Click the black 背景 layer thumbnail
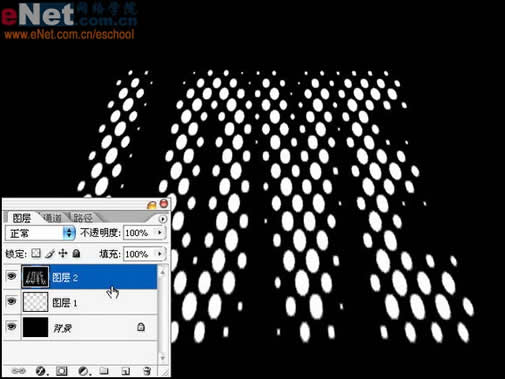The width and height of the screenshot is (505, 379). (35, 327)
